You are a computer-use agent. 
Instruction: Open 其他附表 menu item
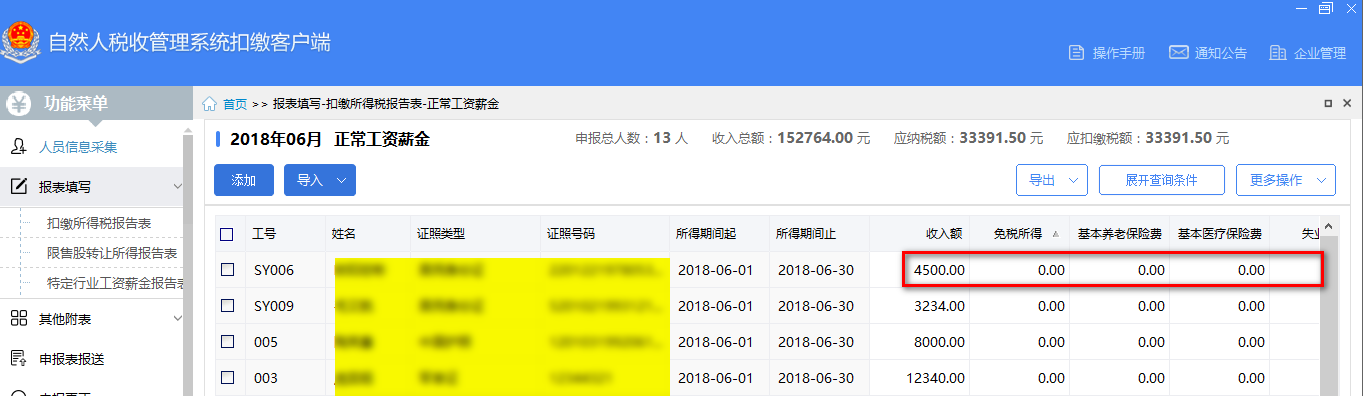[x=65, y=318]
